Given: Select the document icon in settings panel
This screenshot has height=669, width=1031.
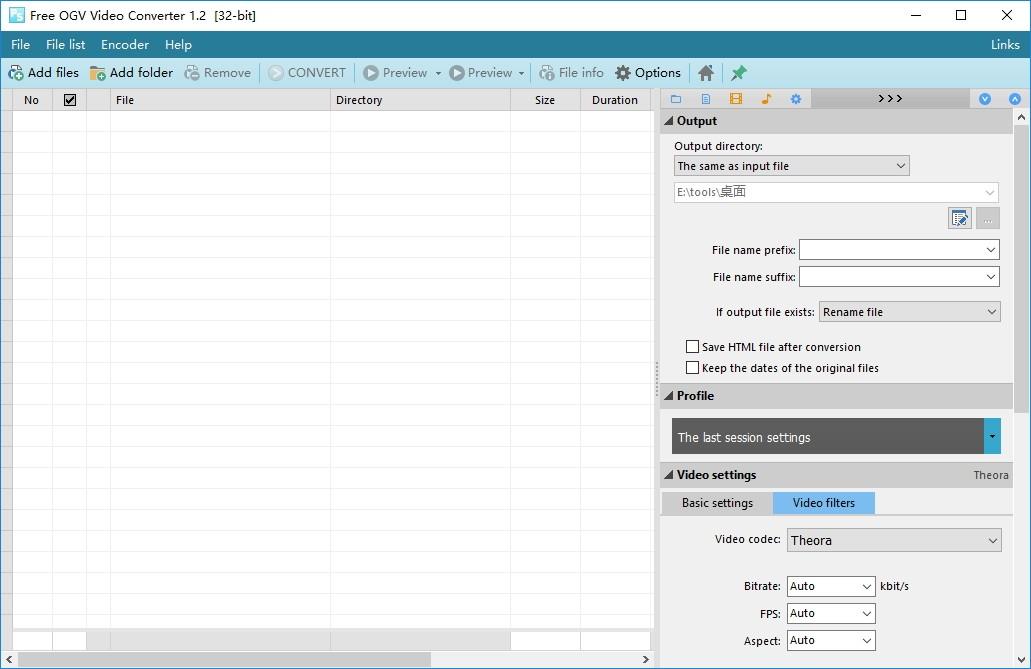Looking at the screenshot, I should [x=706, y=99].
